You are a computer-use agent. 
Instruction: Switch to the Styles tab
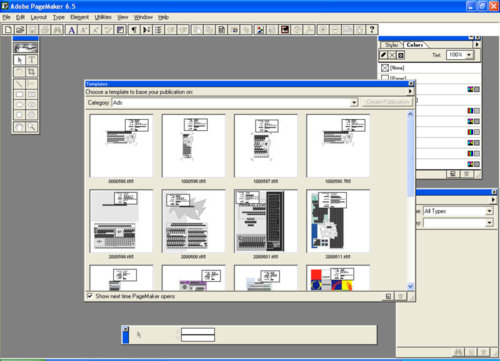tap(391, 45)
